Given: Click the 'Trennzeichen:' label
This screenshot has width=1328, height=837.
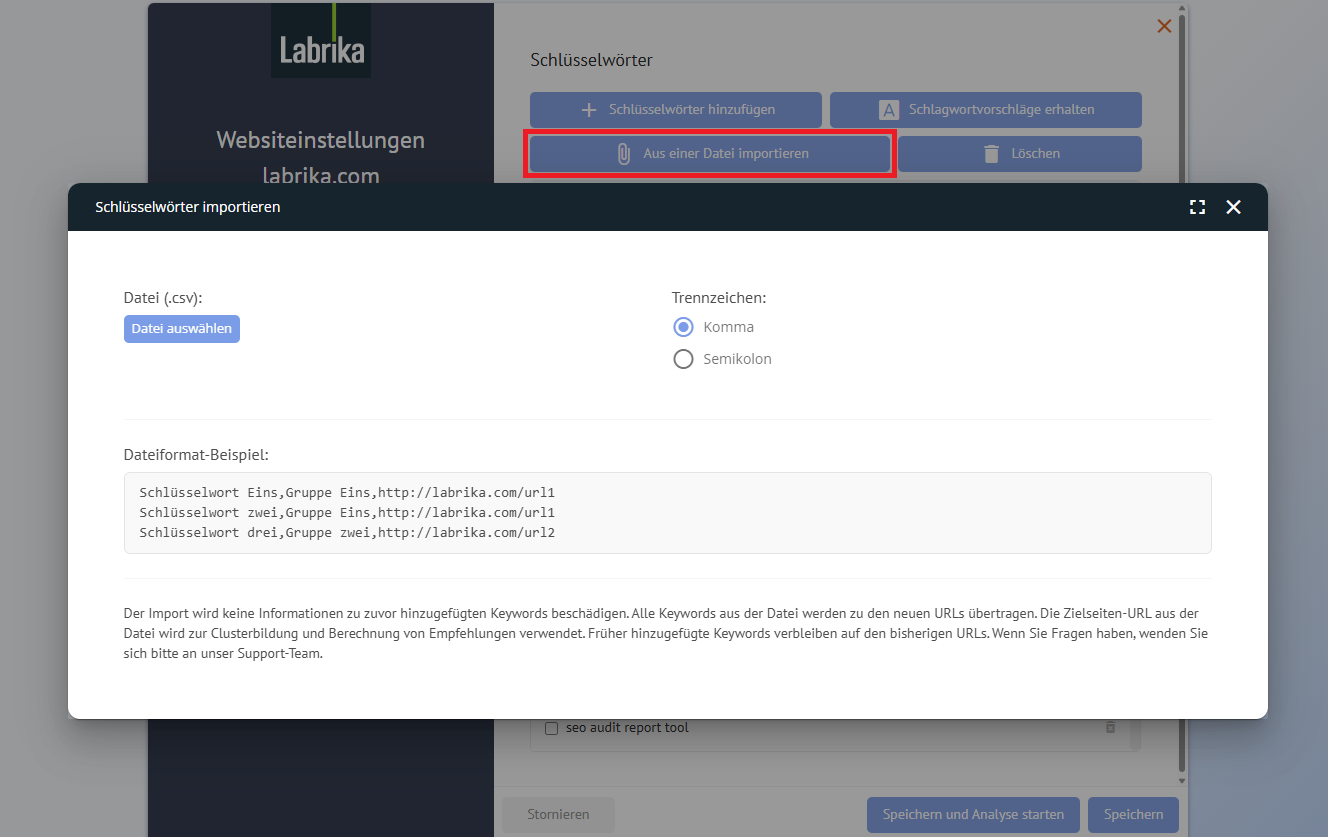Looking at the screenshot, I should (x=719, y=298).
